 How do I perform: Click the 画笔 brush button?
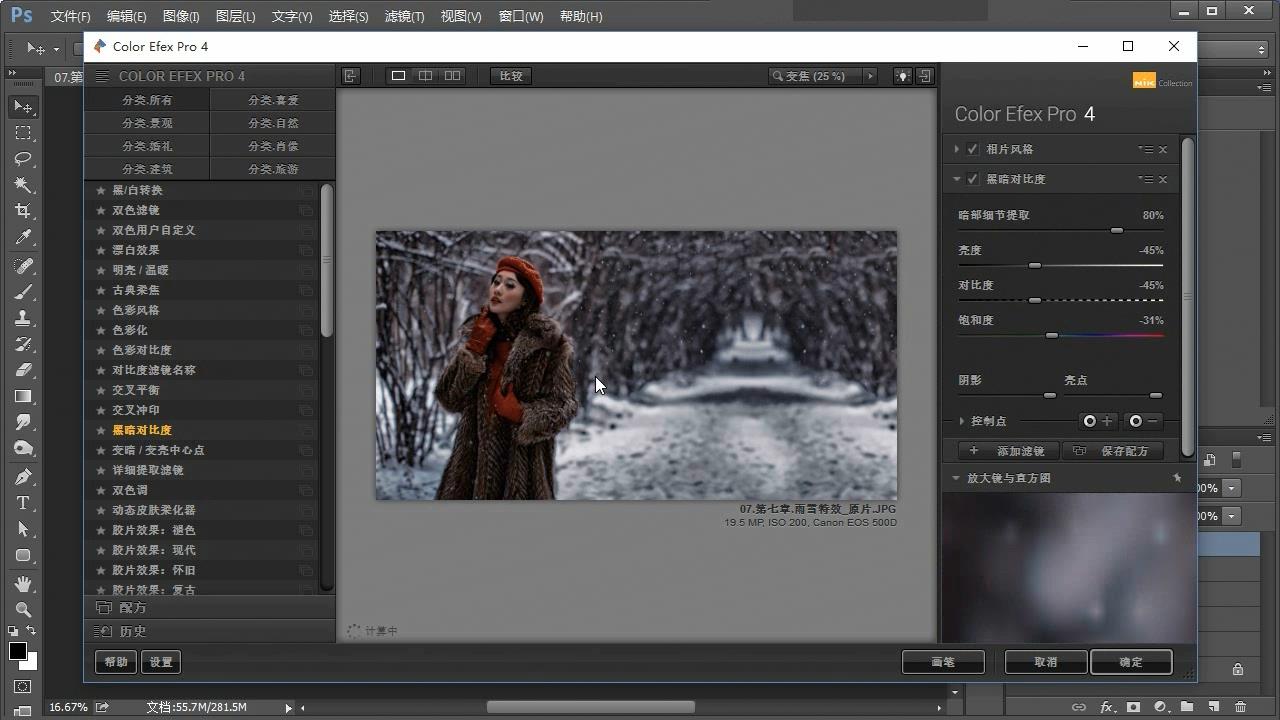coord(943,662)
